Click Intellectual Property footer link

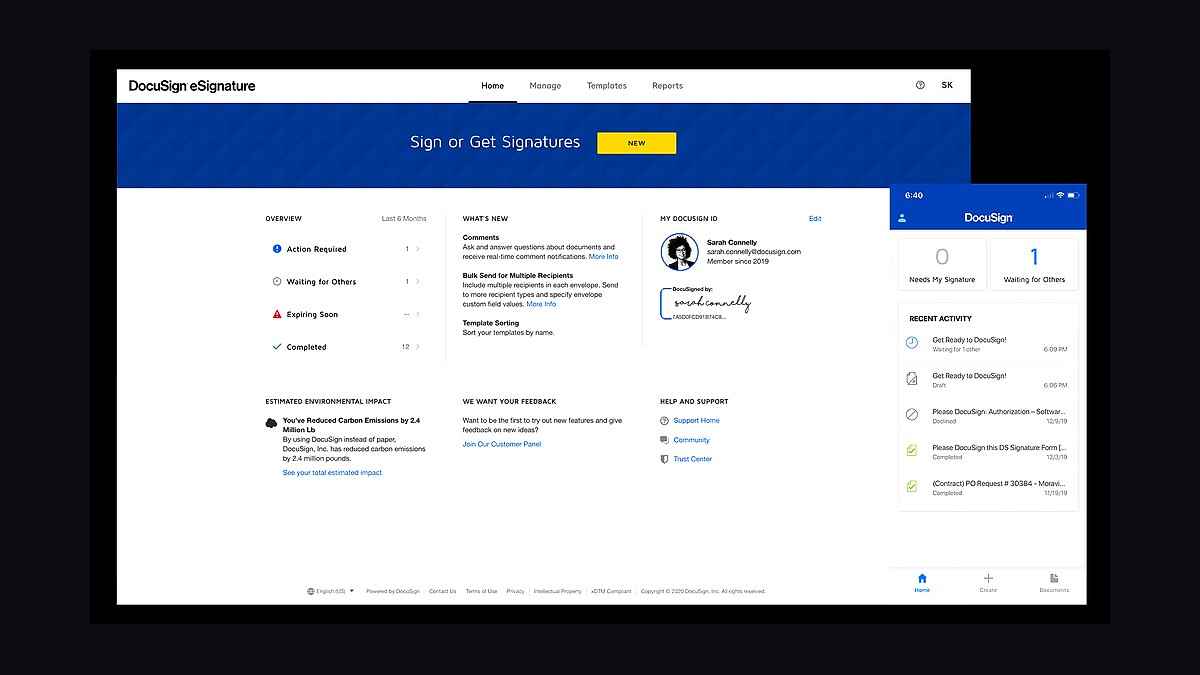[x=558, y=591]
